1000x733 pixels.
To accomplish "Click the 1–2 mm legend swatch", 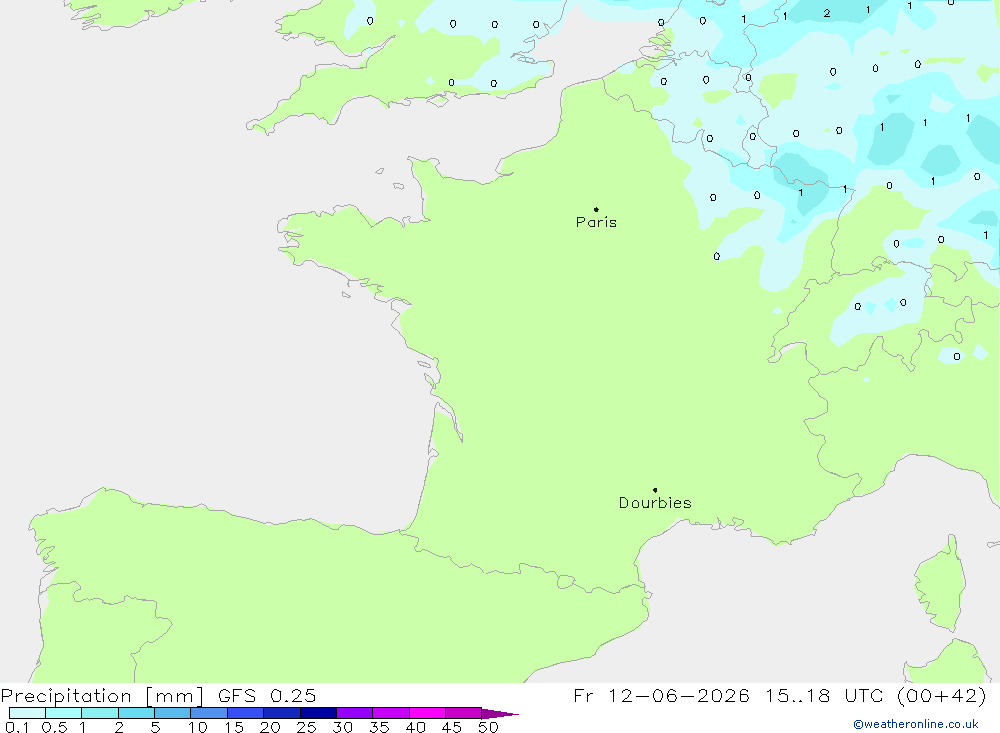I will pos(99,713).
